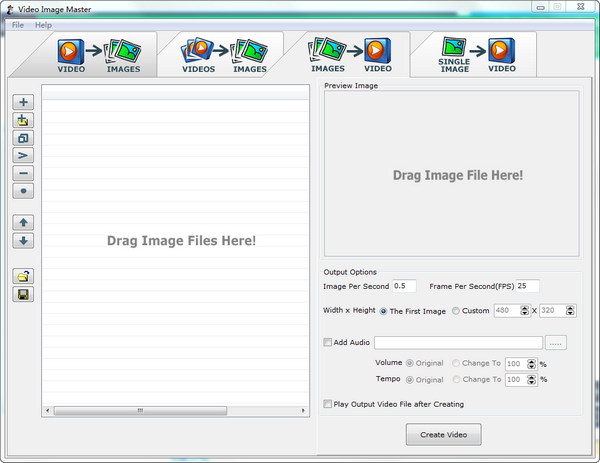Select the Custom size radio button
Image resolution: width=600 pixels, height=463 pixels.
tap(456, 311)
